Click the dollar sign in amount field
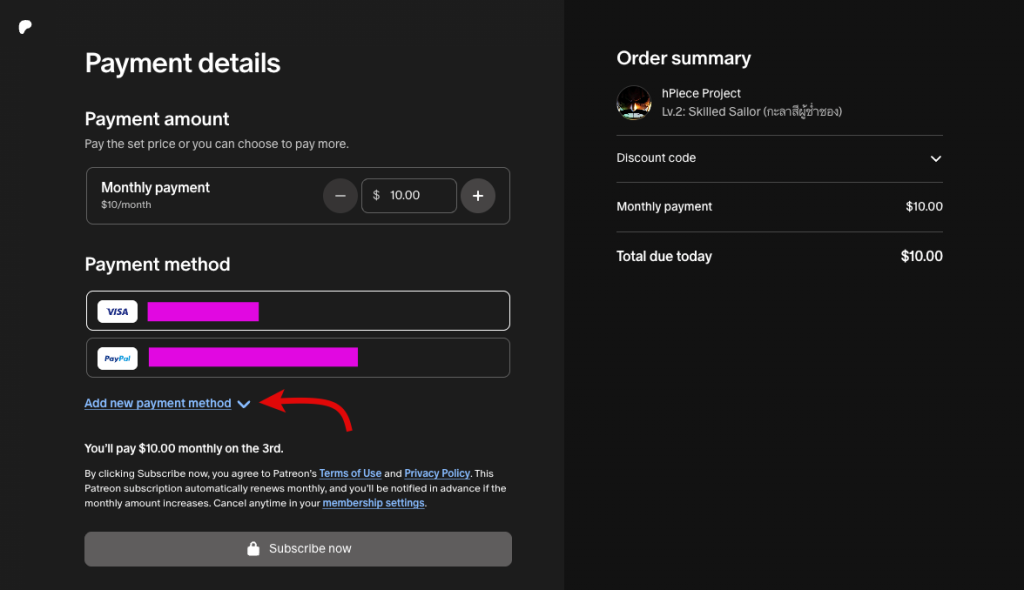 point(376,196)
